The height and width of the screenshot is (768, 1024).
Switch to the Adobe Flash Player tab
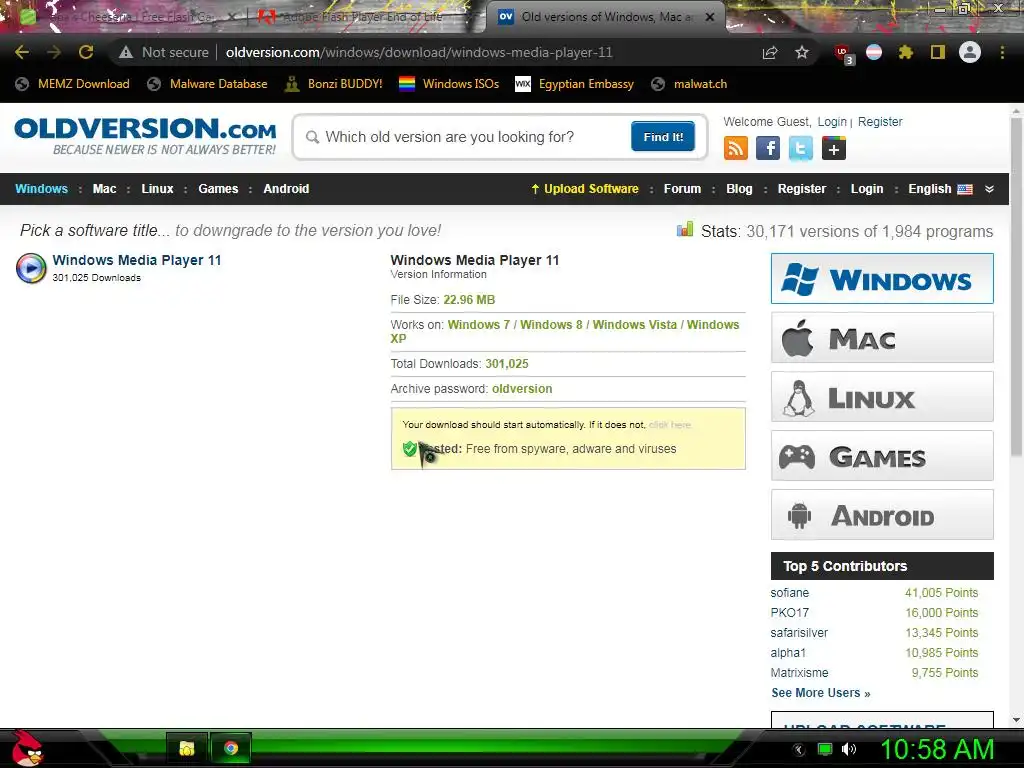coord(363,17)
